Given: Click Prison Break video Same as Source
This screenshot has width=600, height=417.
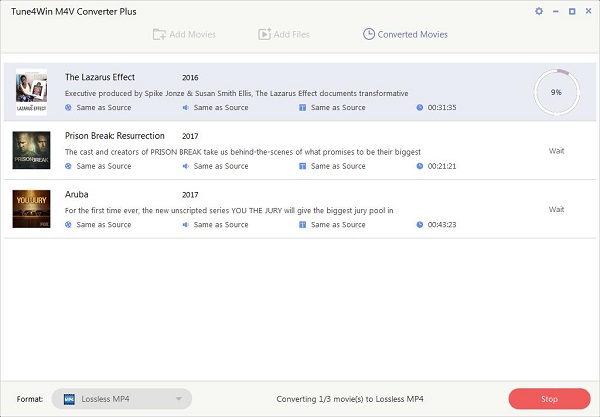Looking at the screenshot, I should (x=104, y=166).
